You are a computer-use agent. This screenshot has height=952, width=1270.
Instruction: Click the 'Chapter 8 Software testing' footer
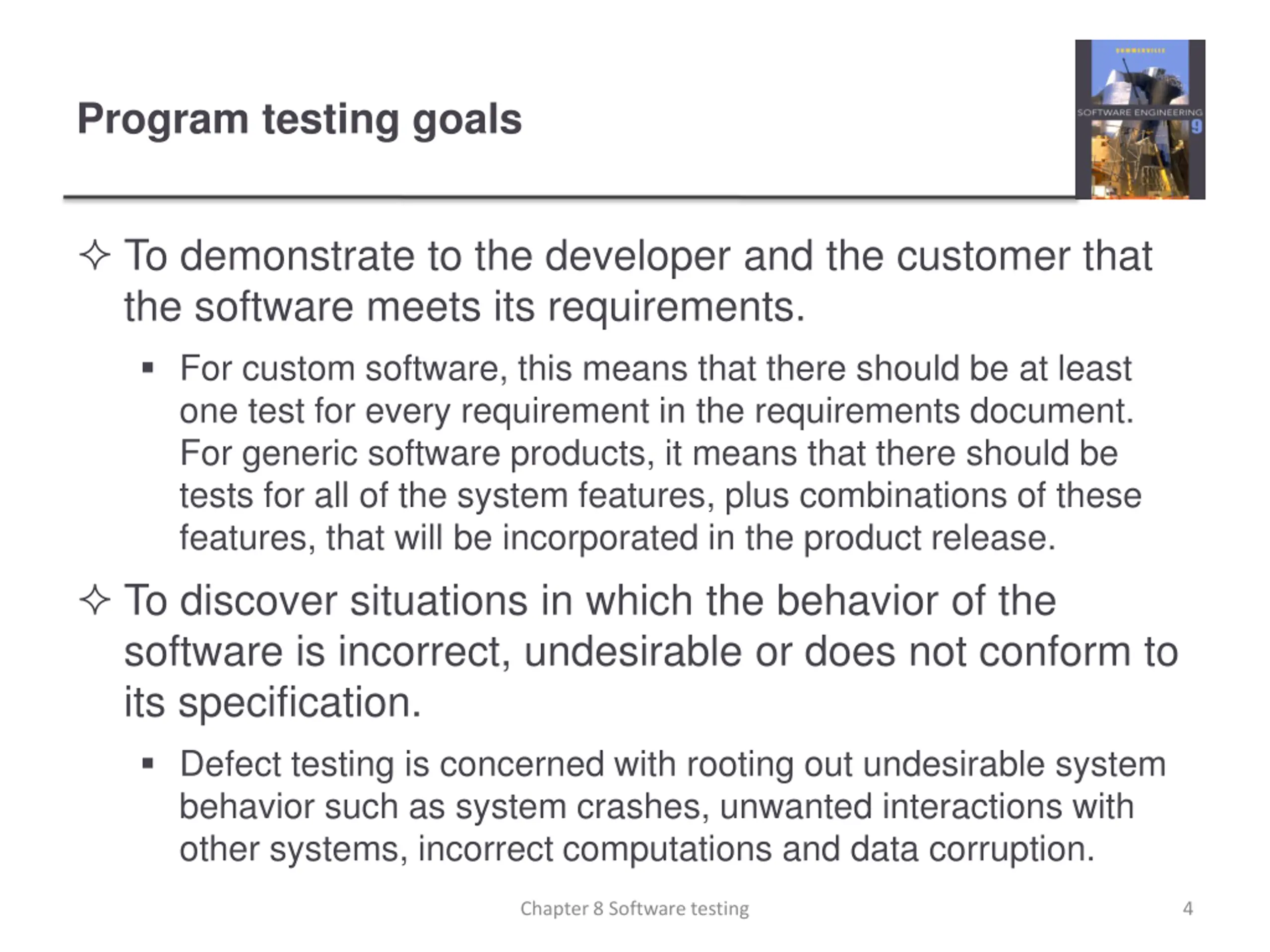[x=635, y=908]
